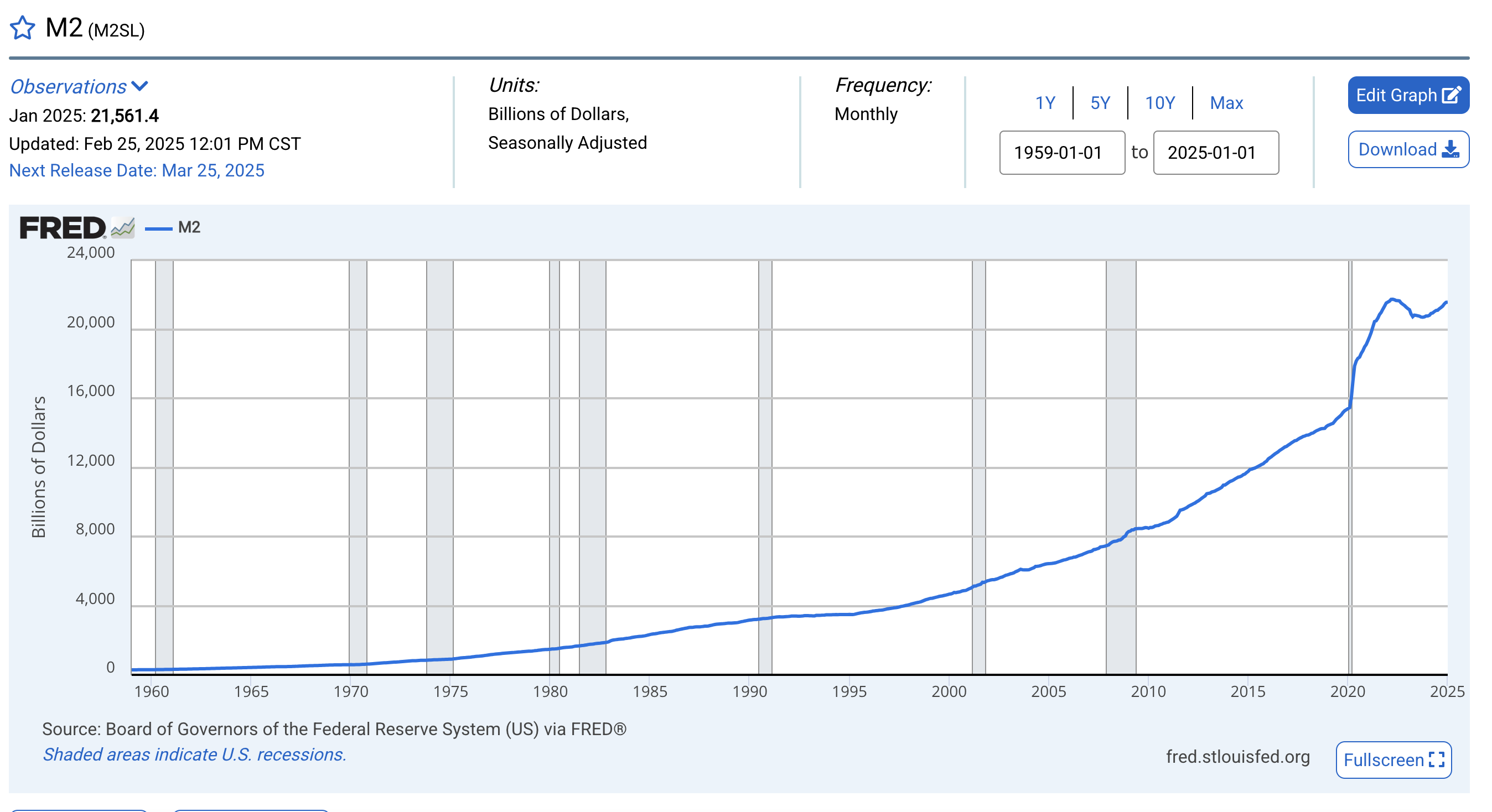Click the blue M2 legend line swatch
Screen dimensions: 1492x812
click(158, 228)
